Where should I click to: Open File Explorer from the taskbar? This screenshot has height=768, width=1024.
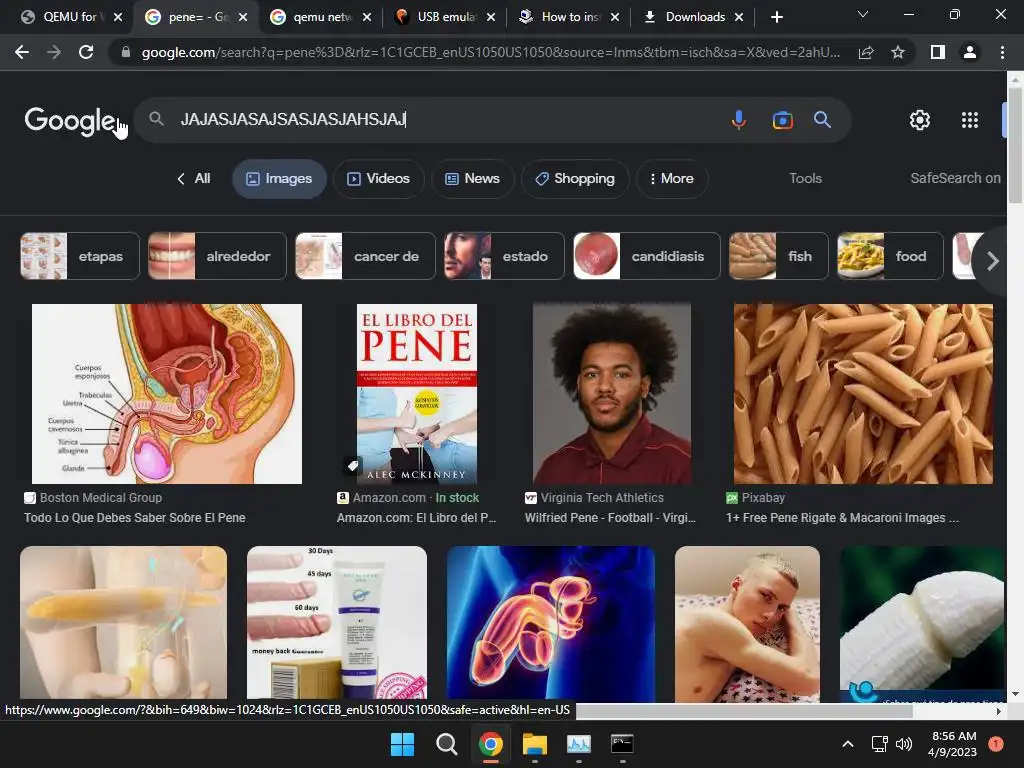pyautogui.click(x=534, y=744)
